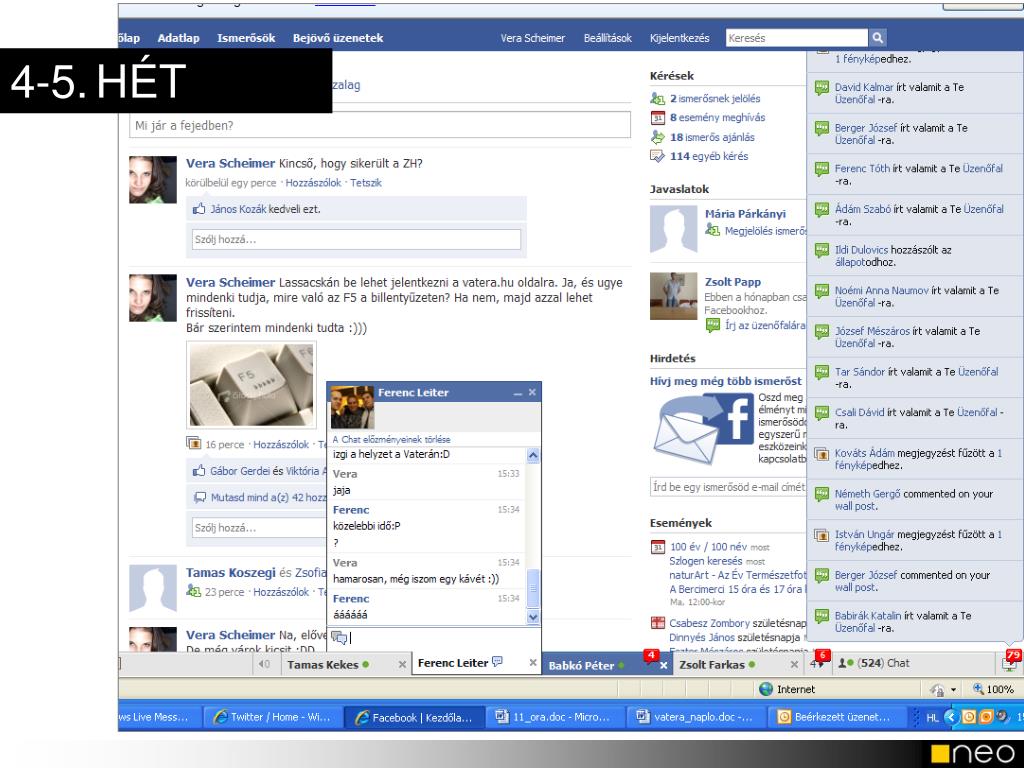The height and width of the screenshot is (768, 1024).
Task: Switch to the Babkó Péter chat tab
Action: (x=581, y=665)
